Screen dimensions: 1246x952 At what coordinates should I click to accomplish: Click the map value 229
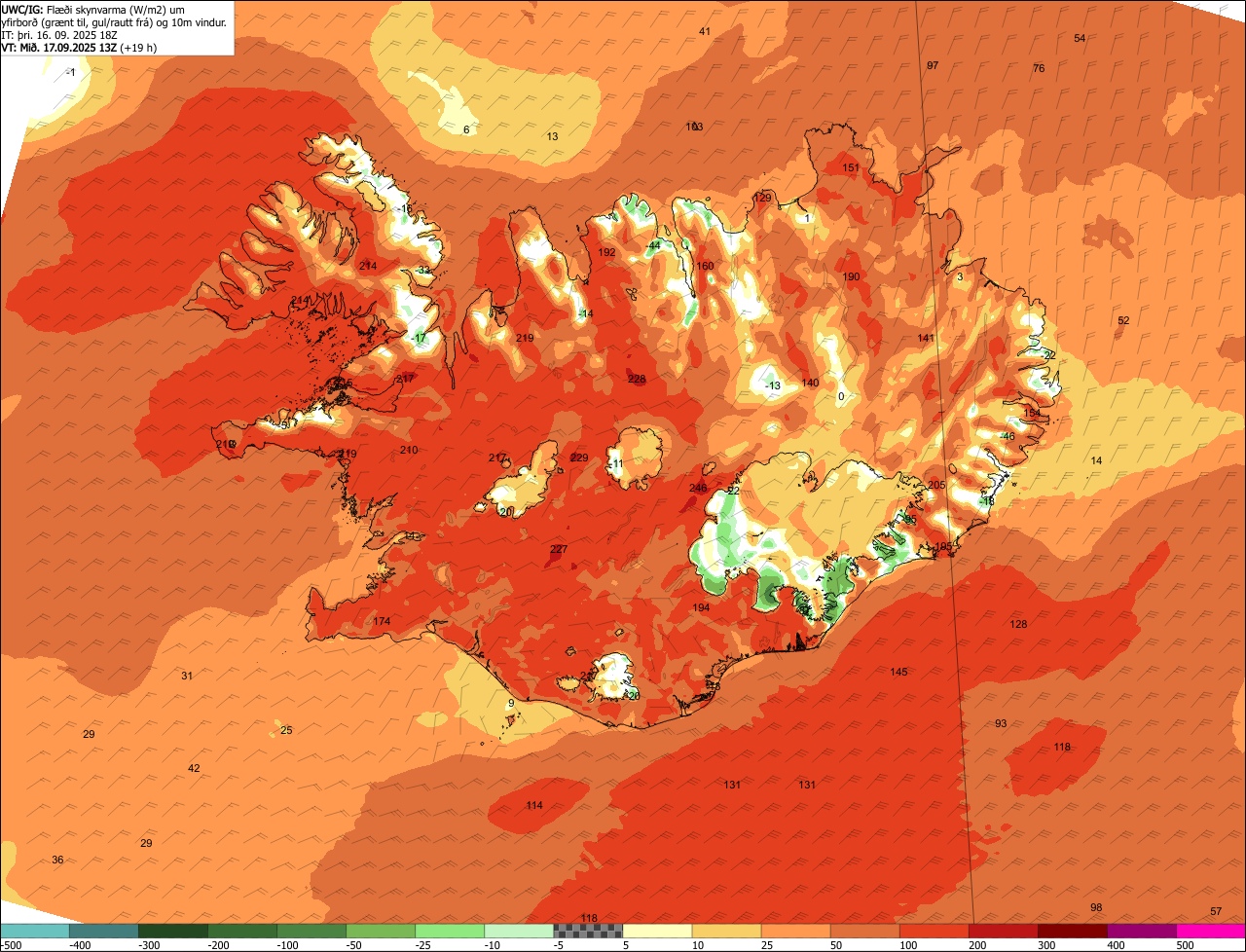(579, 458)
